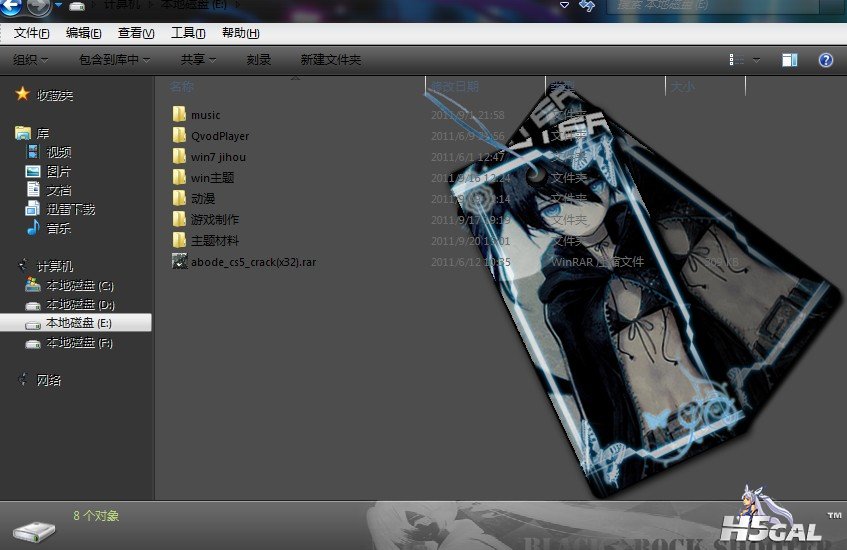
Task: Select the music folder icon
Action: (x=179, y=114)
